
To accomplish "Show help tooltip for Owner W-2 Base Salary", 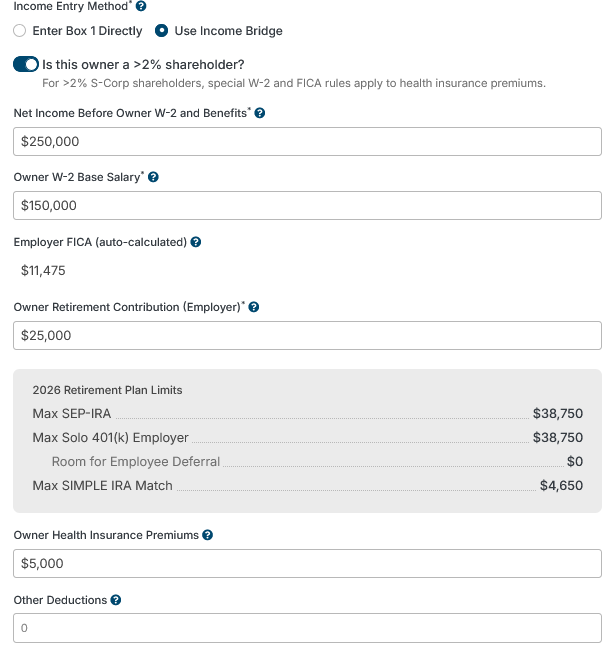I will [x=153, y=177].
